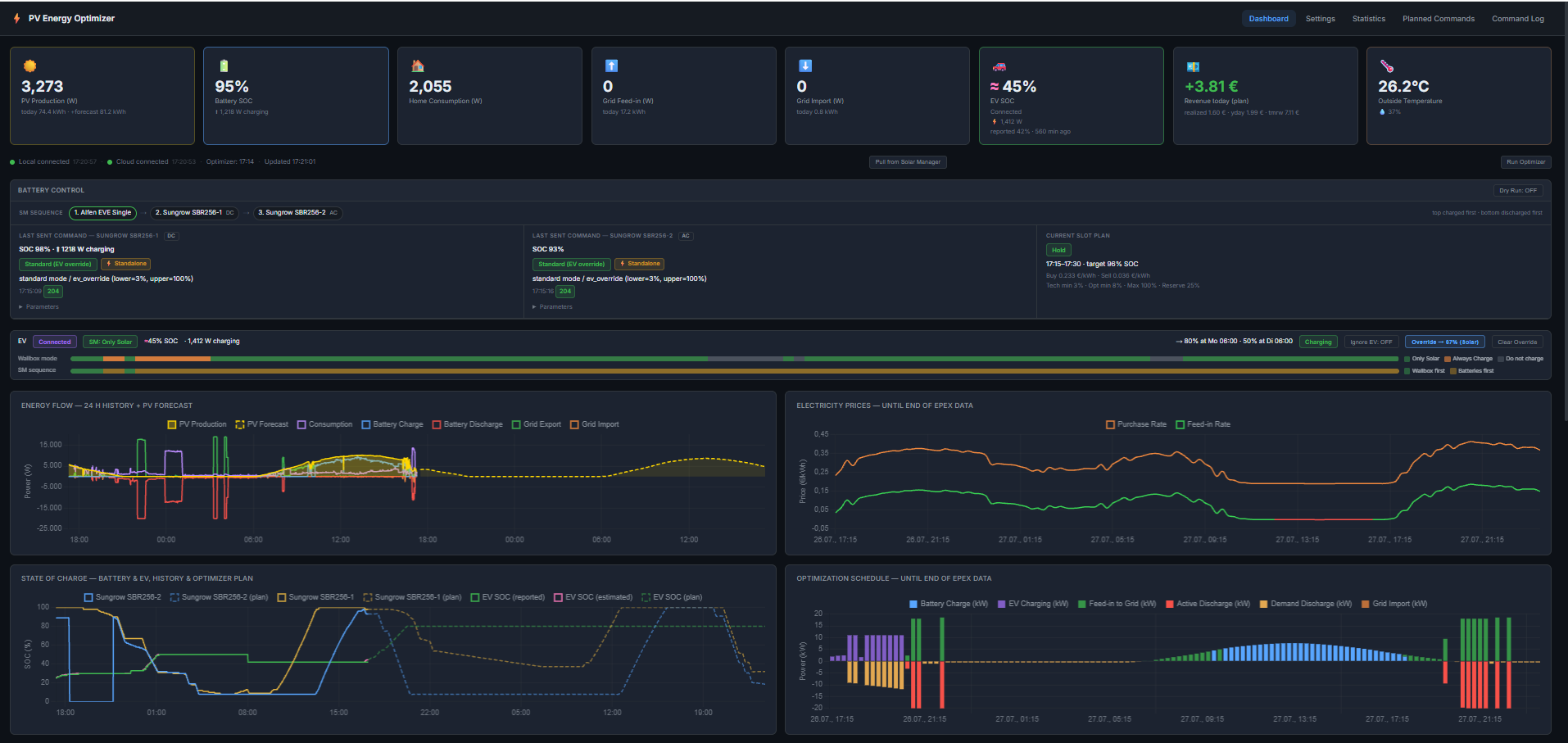The width and height of the screenshot is (1568, 743).
Task: Click the car icon on EV SOC card
Action: pyautogui.click(x=999, y=66)
